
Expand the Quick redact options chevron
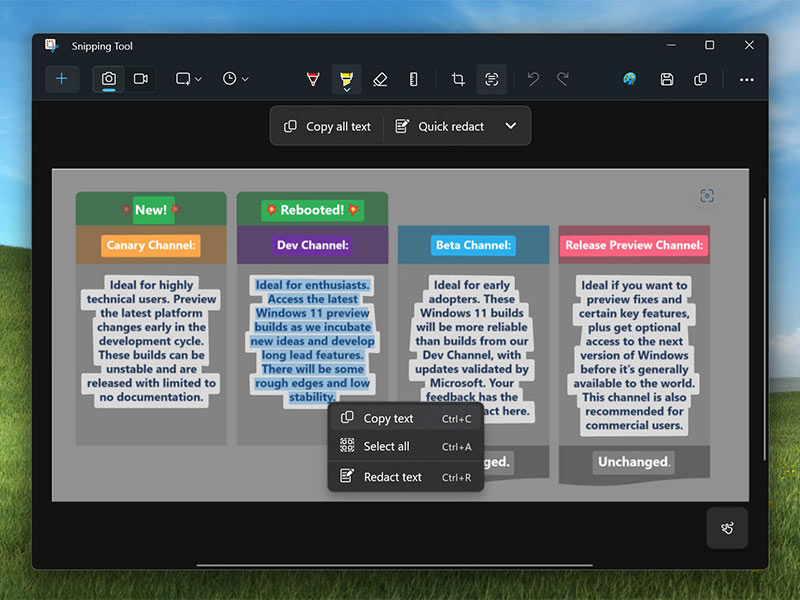pos(511,126)
